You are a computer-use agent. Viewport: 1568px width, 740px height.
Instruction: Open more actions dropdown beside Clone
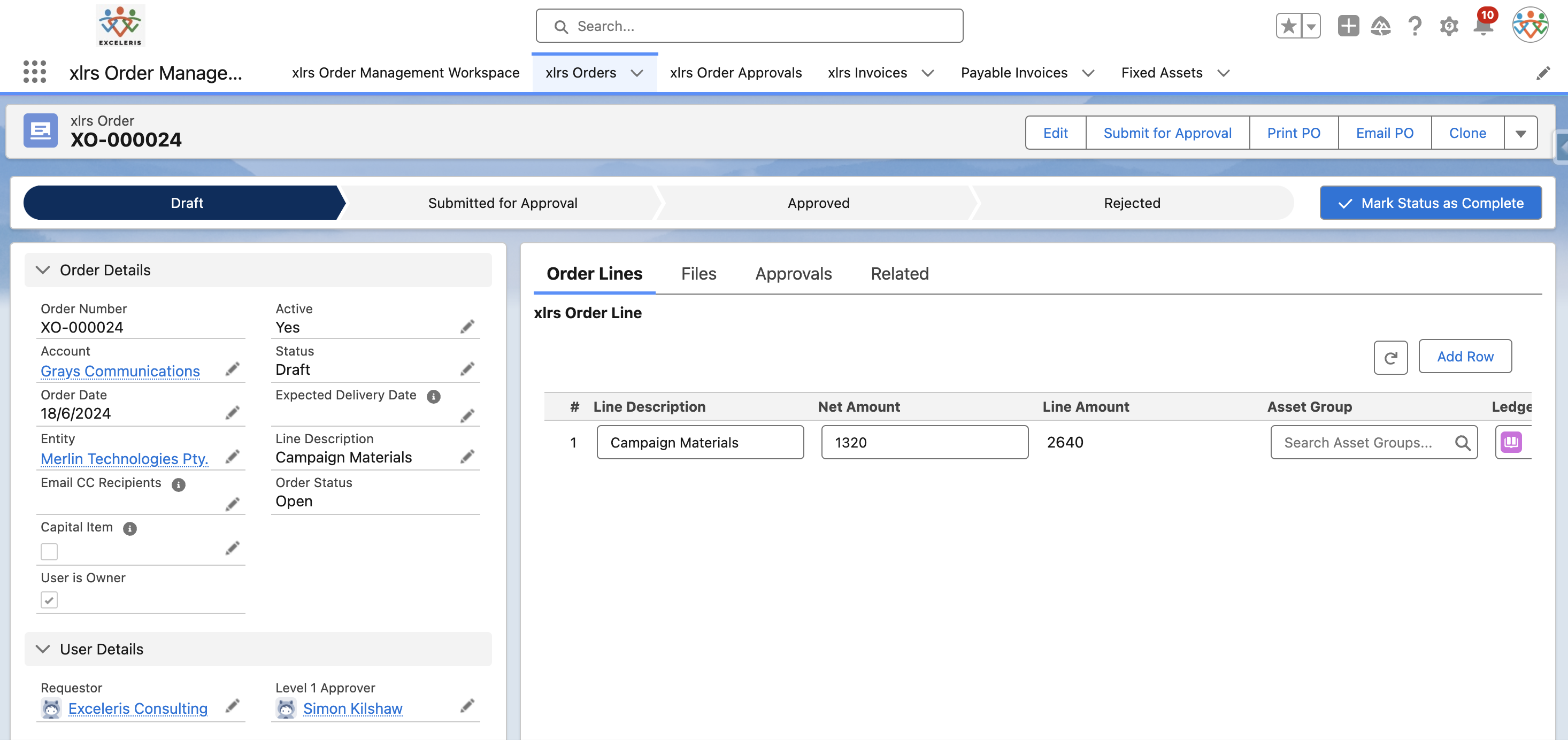click(x=1520, y=133)
